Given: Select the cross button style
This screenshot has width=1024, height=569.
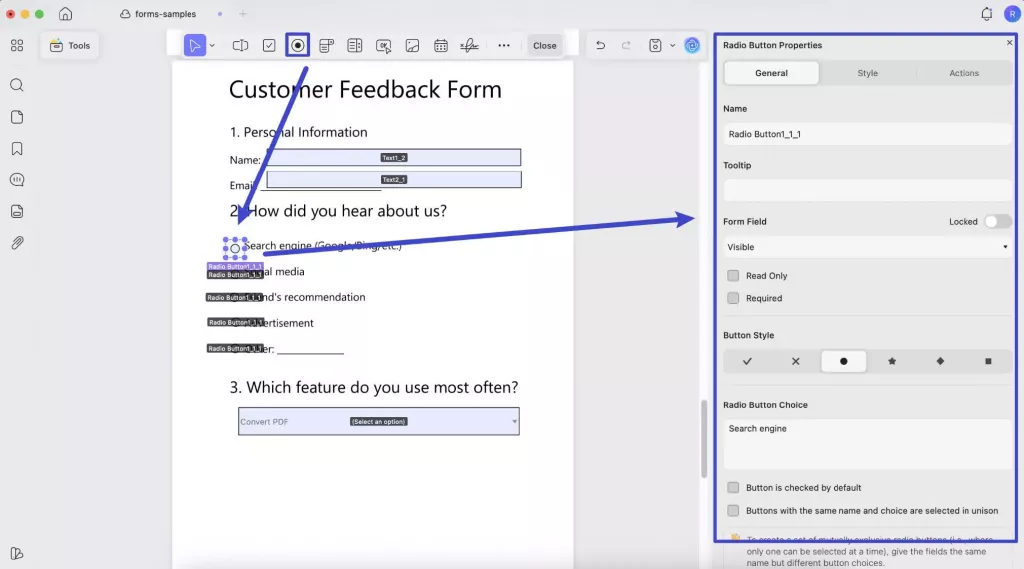Looking at the screenshot, I should point(795,361).
